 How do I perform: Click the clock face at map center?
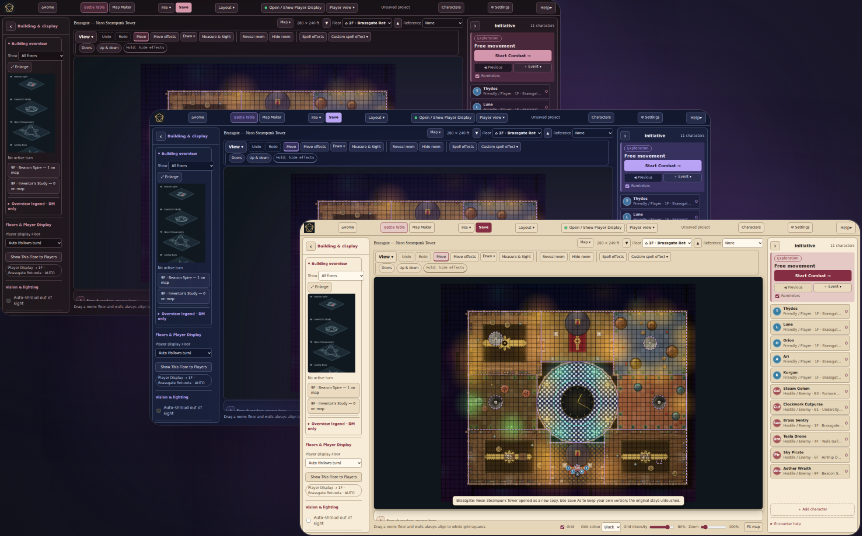(577, 402)
